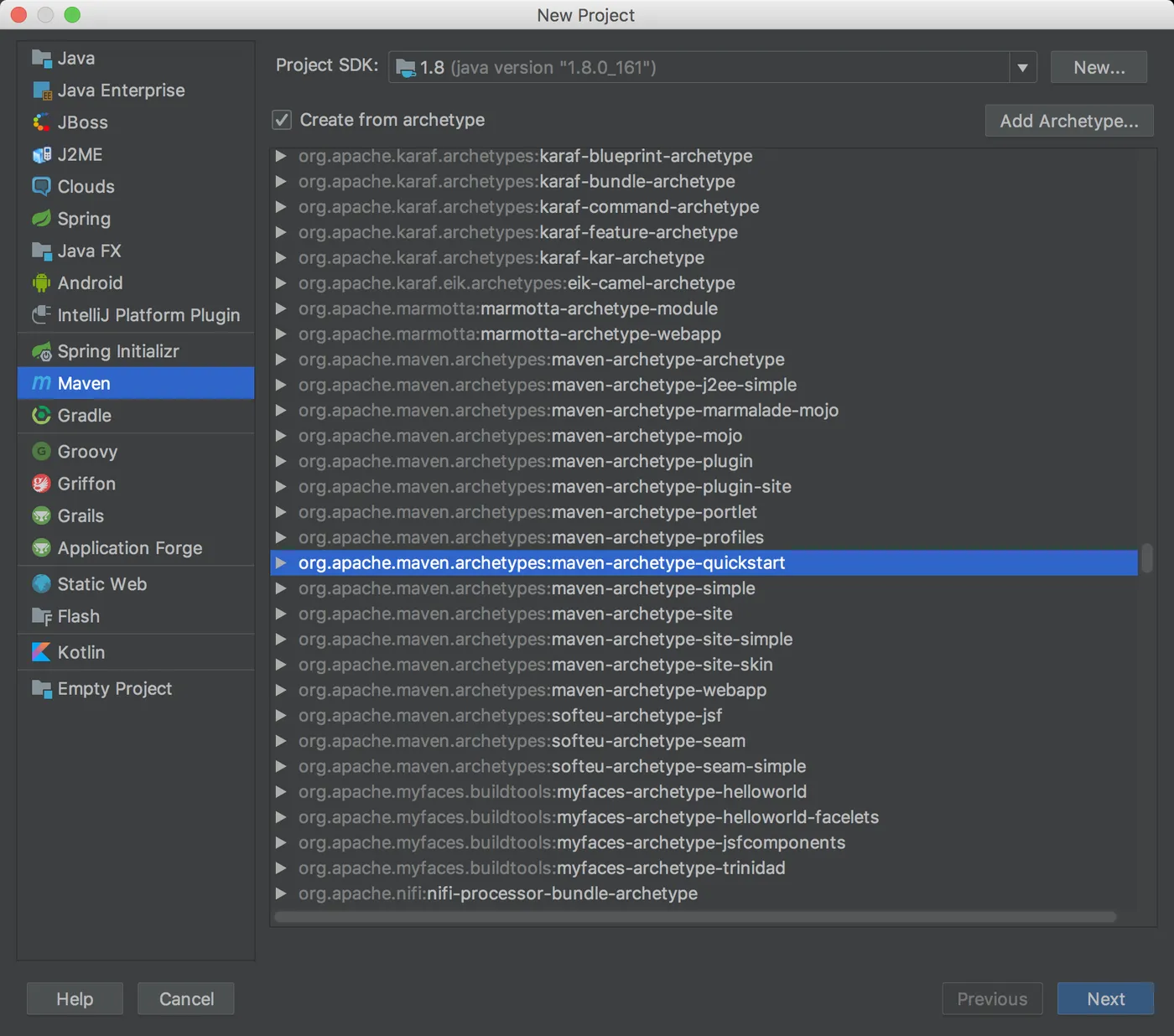Select the Application Forge icon

point(41,548)
